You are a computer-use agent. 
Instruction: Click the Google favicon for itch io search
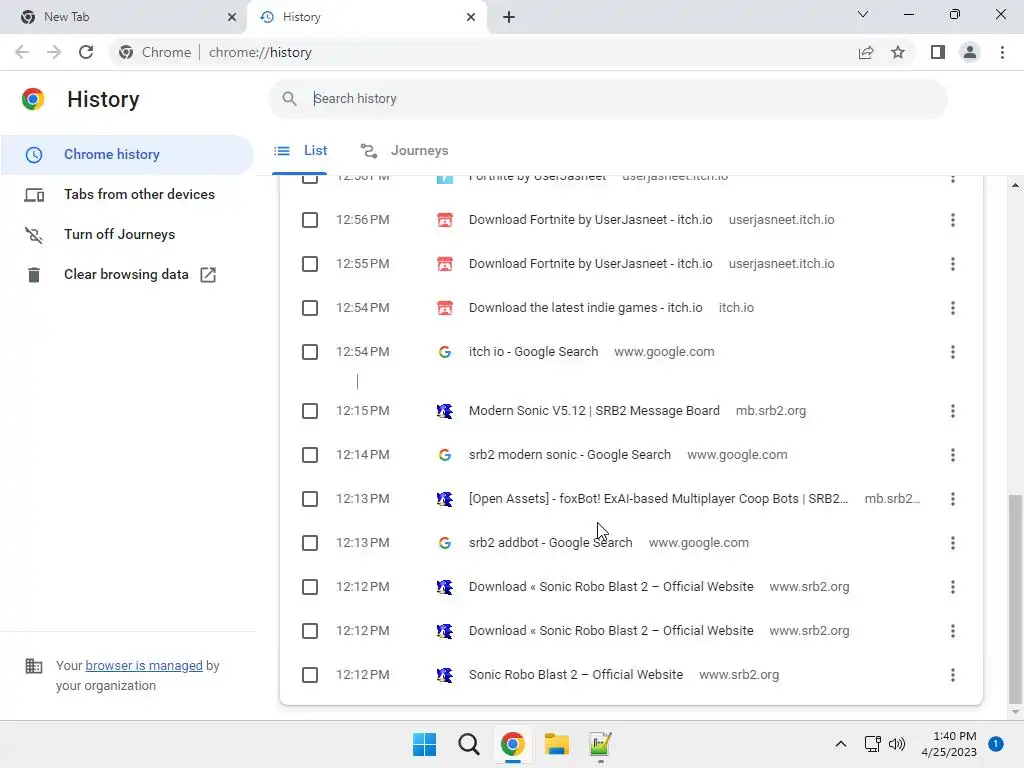click(x=445, y=352)
